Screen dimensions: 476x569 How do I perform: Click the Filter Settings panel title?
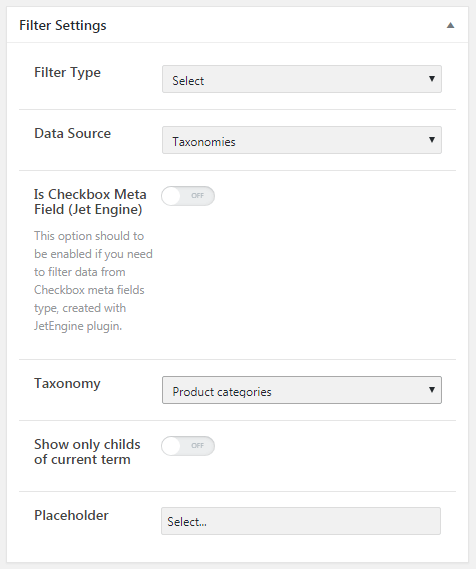tap(63, 25)
